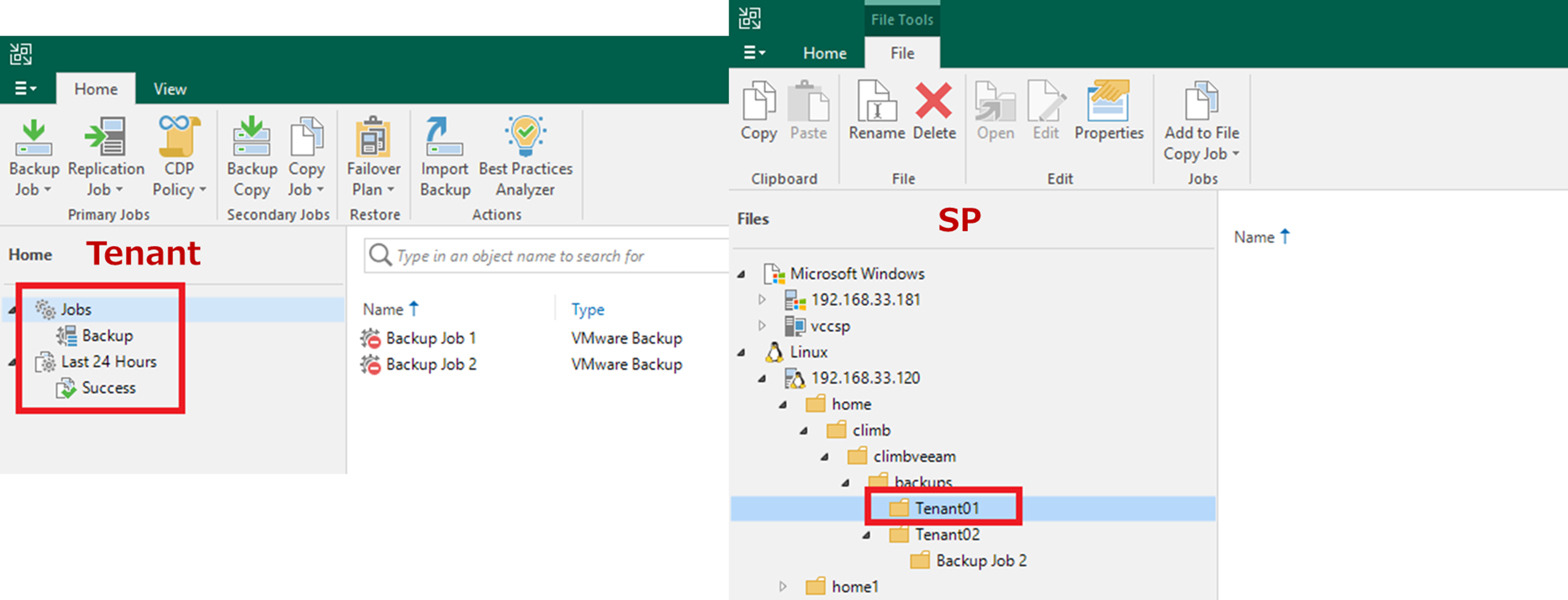Collapse the Linux tree node

point(741,352)
